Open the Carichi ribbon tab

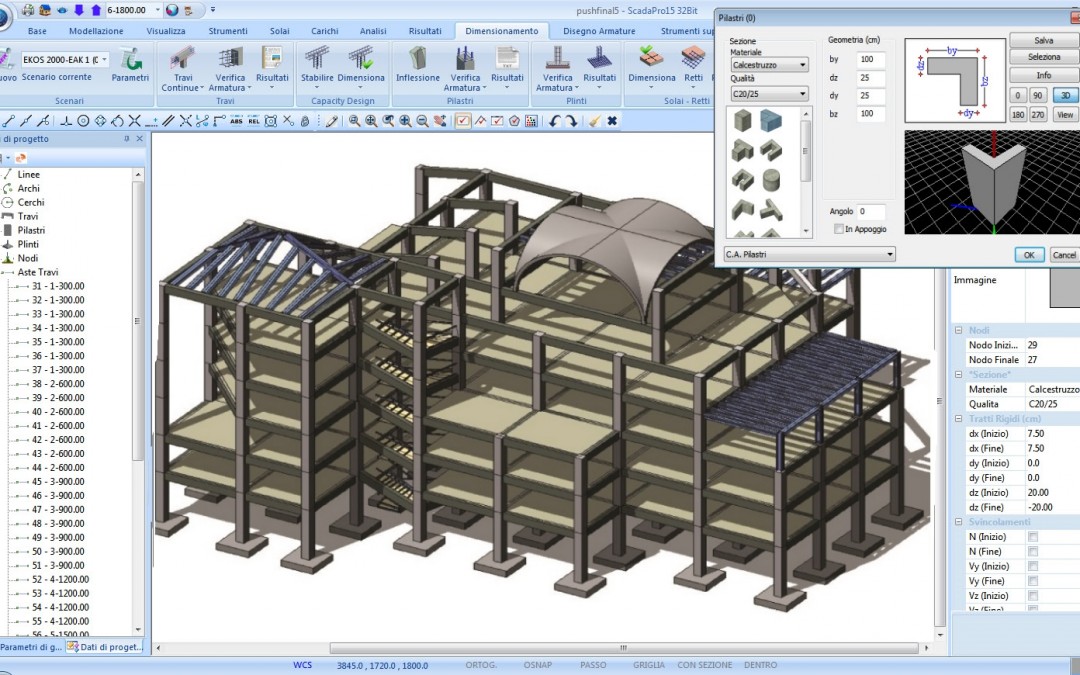[x=324, y=31]
